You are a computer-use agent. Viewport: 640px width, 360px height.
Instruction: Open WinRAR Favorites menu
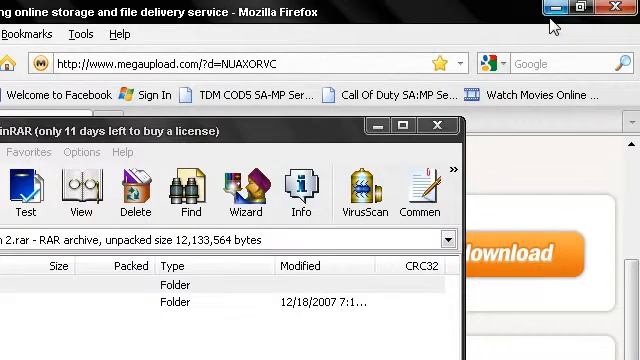tap(29, 152)
